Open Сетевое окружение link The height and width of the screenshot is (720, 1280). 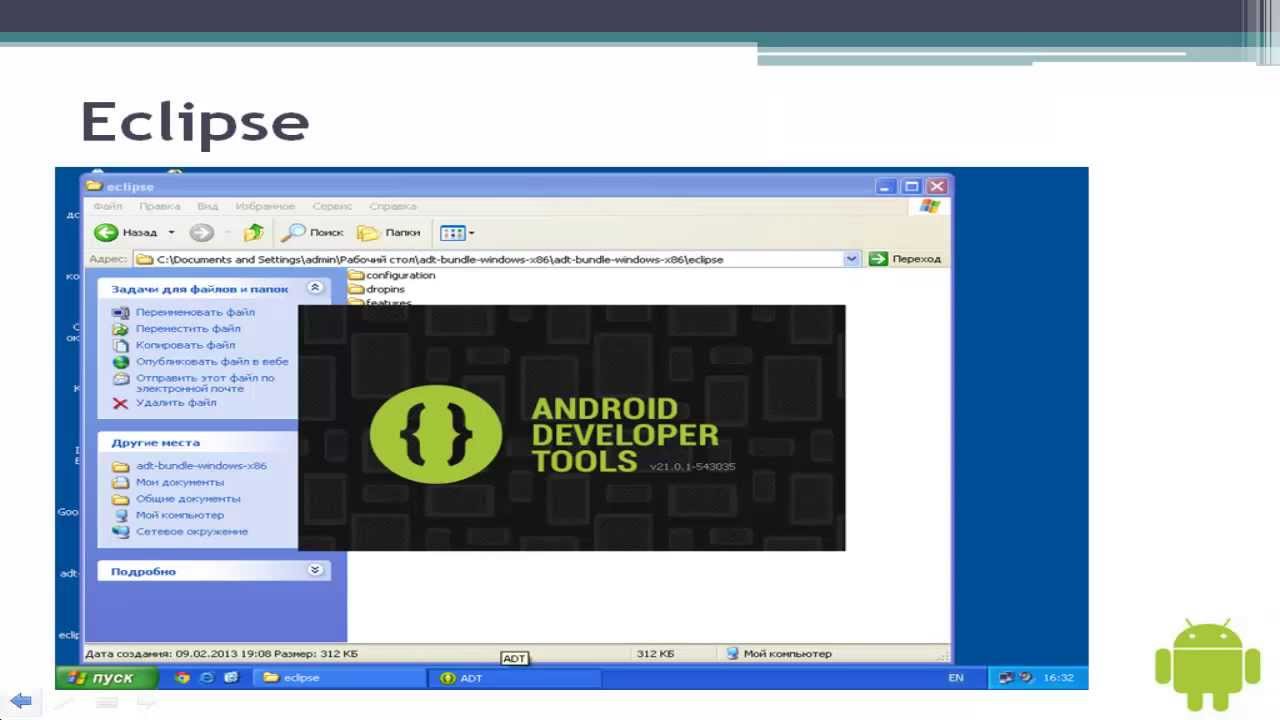(192, 531)
